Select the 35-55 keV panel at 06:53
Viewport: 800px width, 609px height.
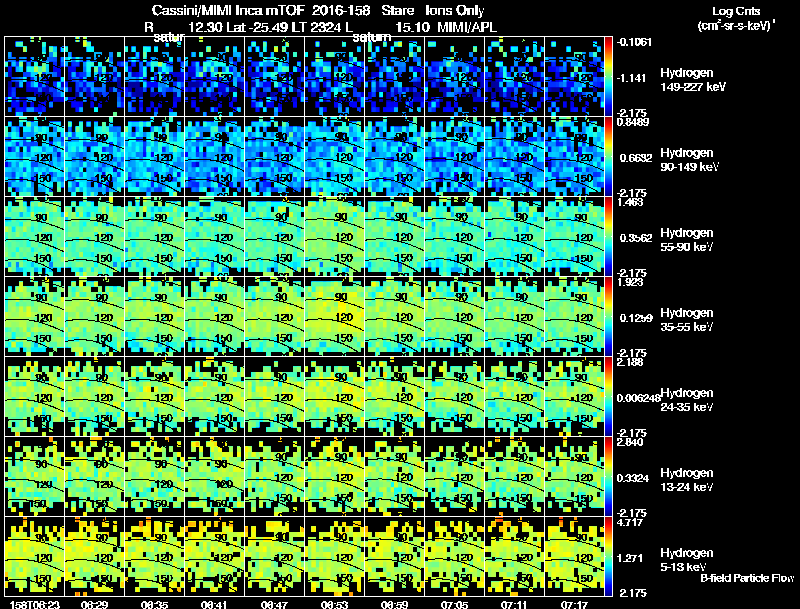click(x=334, y=316)
